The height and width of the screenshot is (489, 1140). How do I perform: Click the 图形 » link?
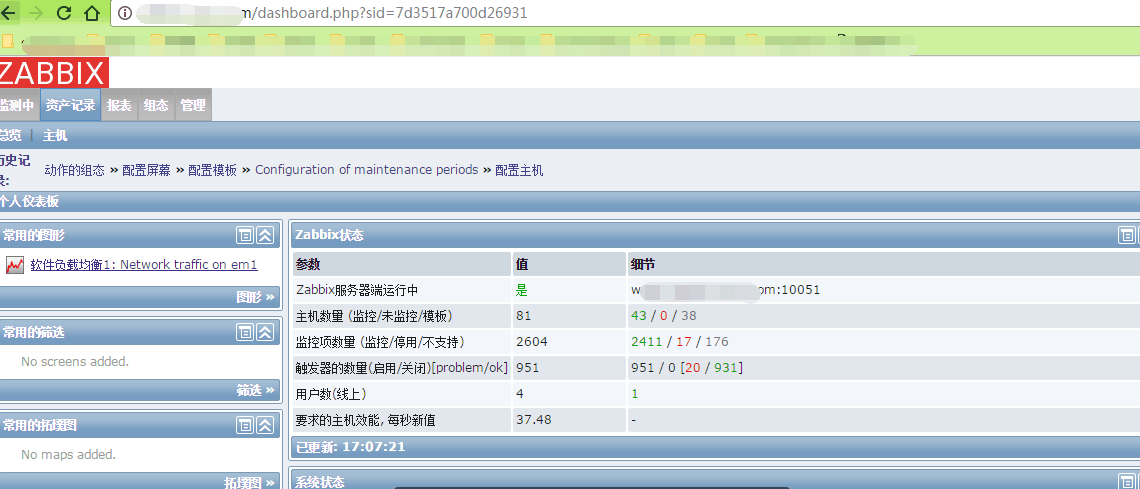tap(255, 297)
